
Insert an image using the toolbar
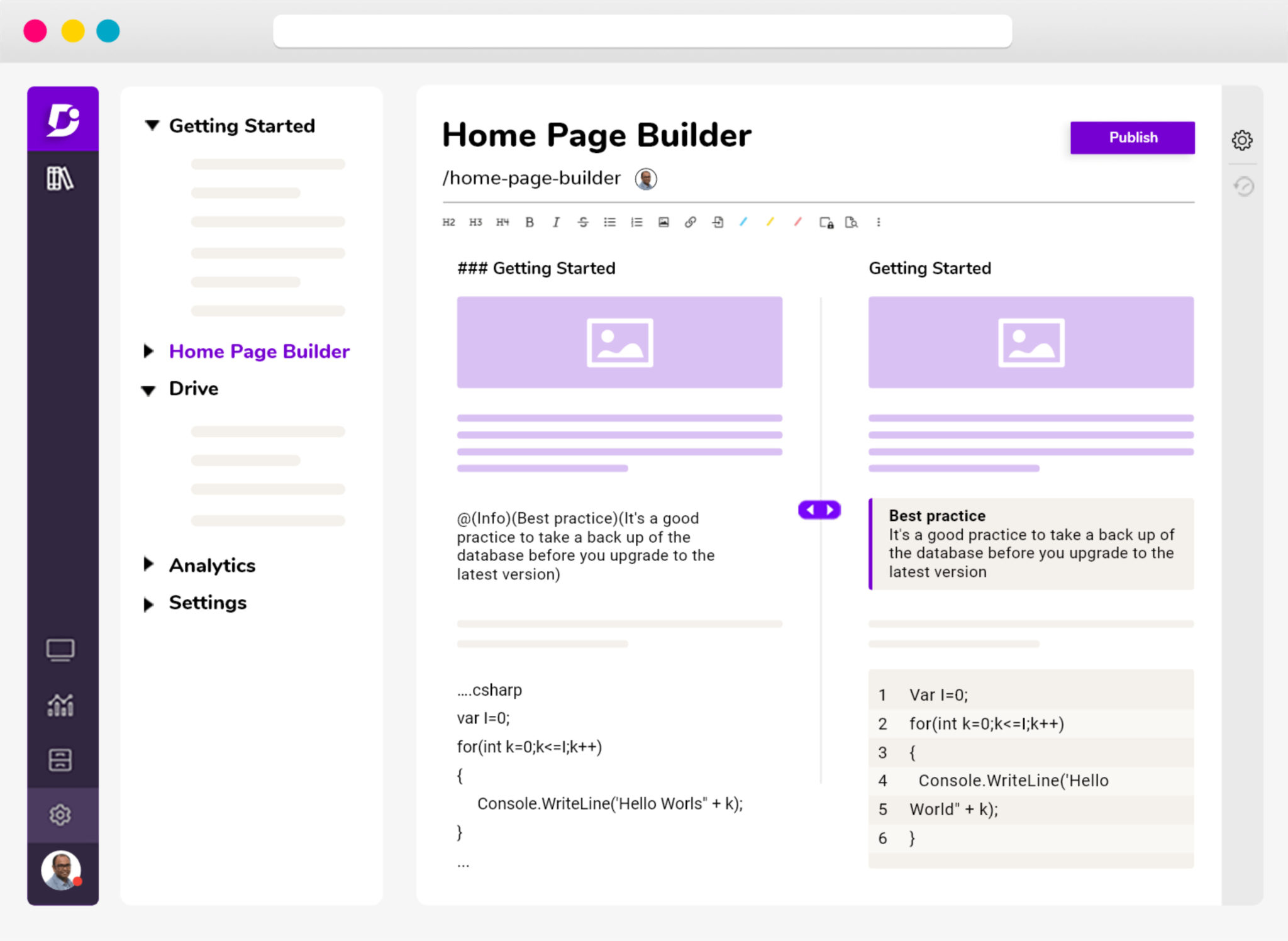664,222
